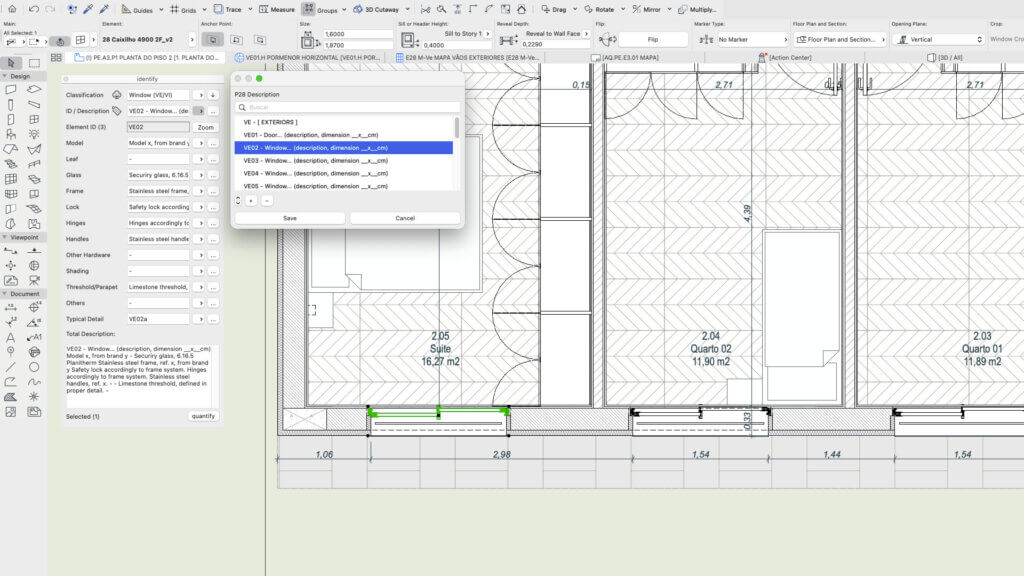Click Cancel in P28 Description dialog
The image size is (1024, 576).
[x=405, y=218]
